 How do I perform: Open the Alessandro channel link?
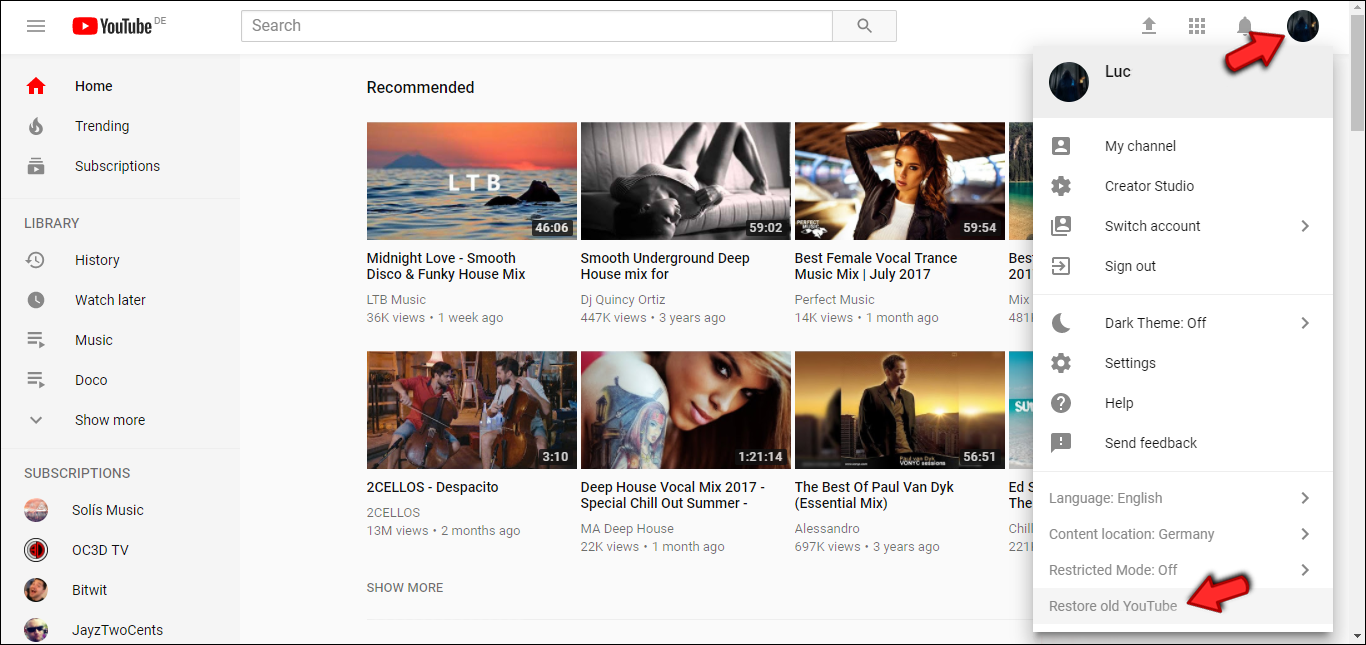point(827,529)
